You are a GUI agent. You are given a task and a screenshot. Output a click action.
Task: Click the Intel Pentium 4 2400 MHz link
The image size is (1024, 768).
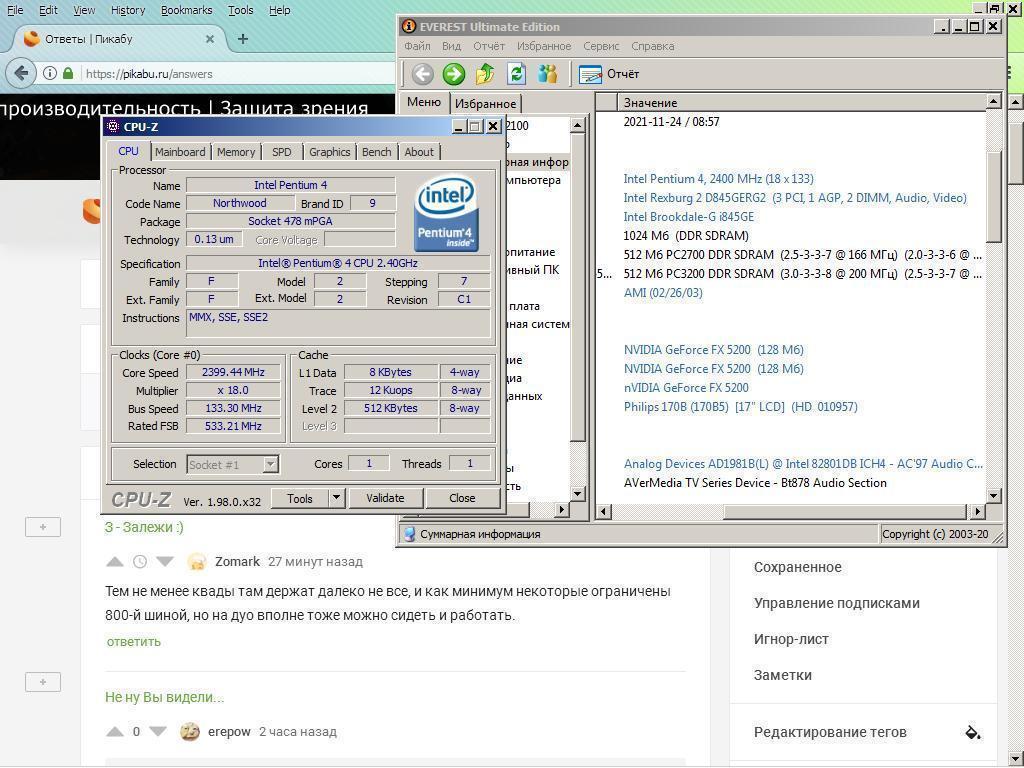click(x=717, y=179)
